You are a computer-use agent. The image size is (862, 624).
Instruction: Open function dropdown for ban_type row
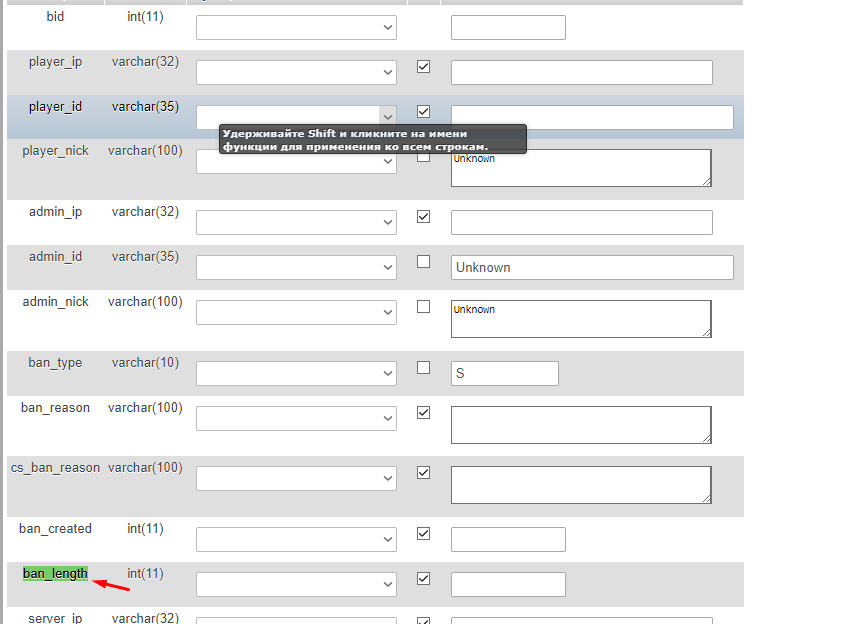pos(296,373)
